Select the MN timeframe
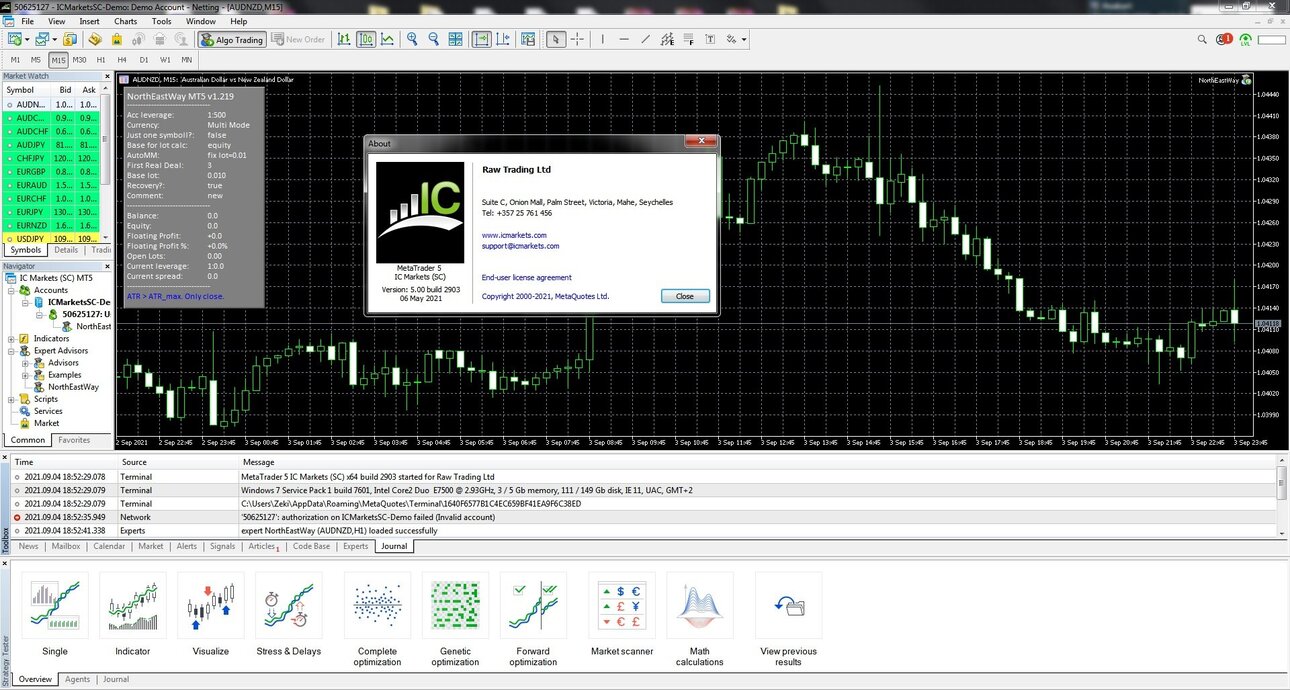The image size is (1290, 690). point(187,60)
